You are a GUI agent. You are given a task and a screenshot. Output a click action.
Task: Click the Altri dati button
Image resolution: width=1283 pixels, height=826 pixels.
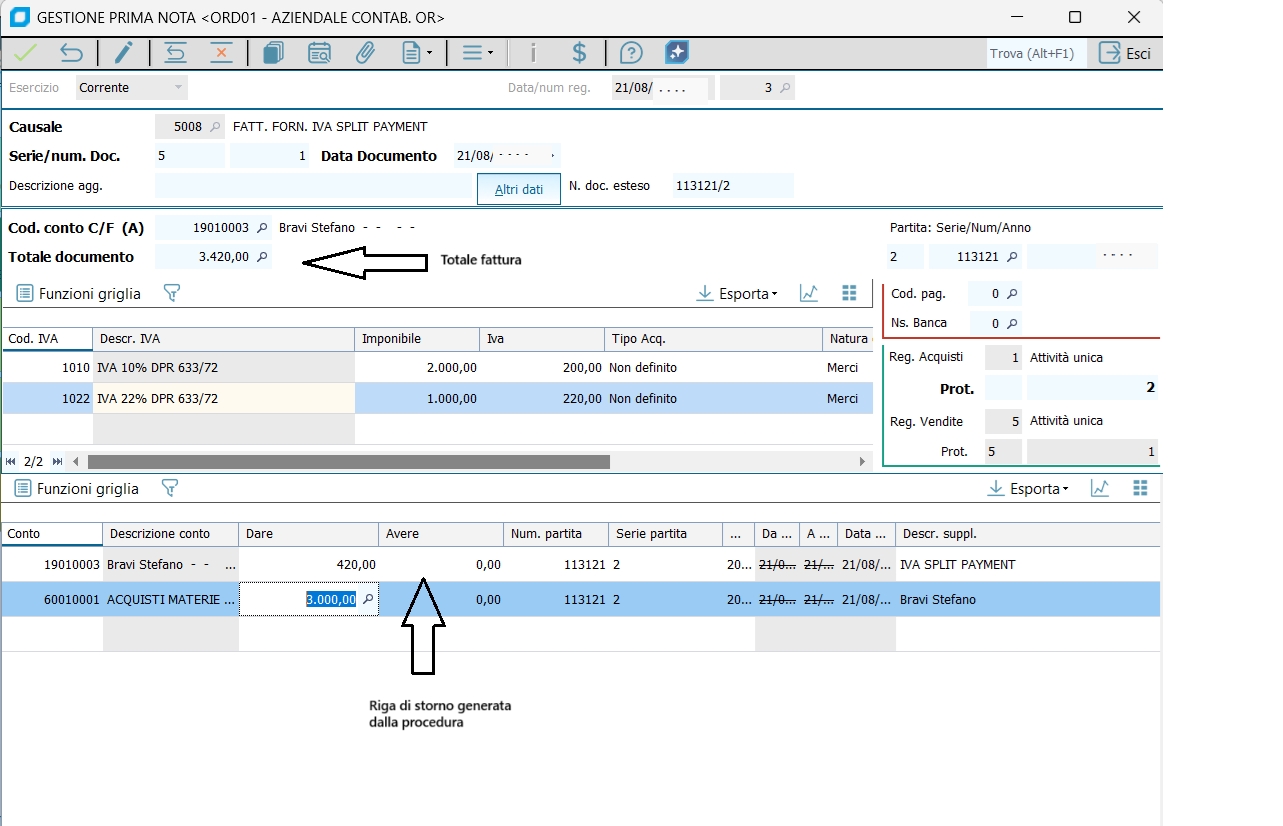518,189
